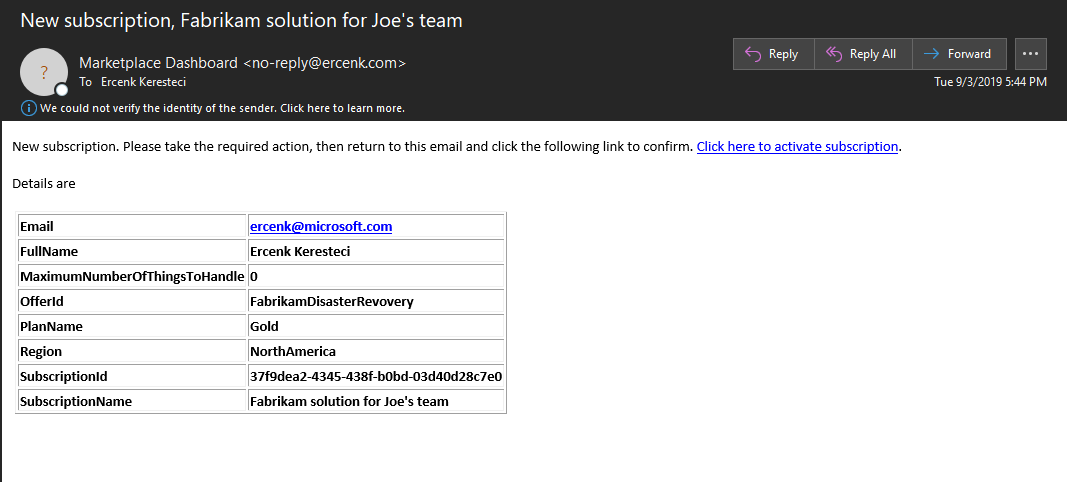
Task: Select the PlanName label cell
Action: (132, 326)
